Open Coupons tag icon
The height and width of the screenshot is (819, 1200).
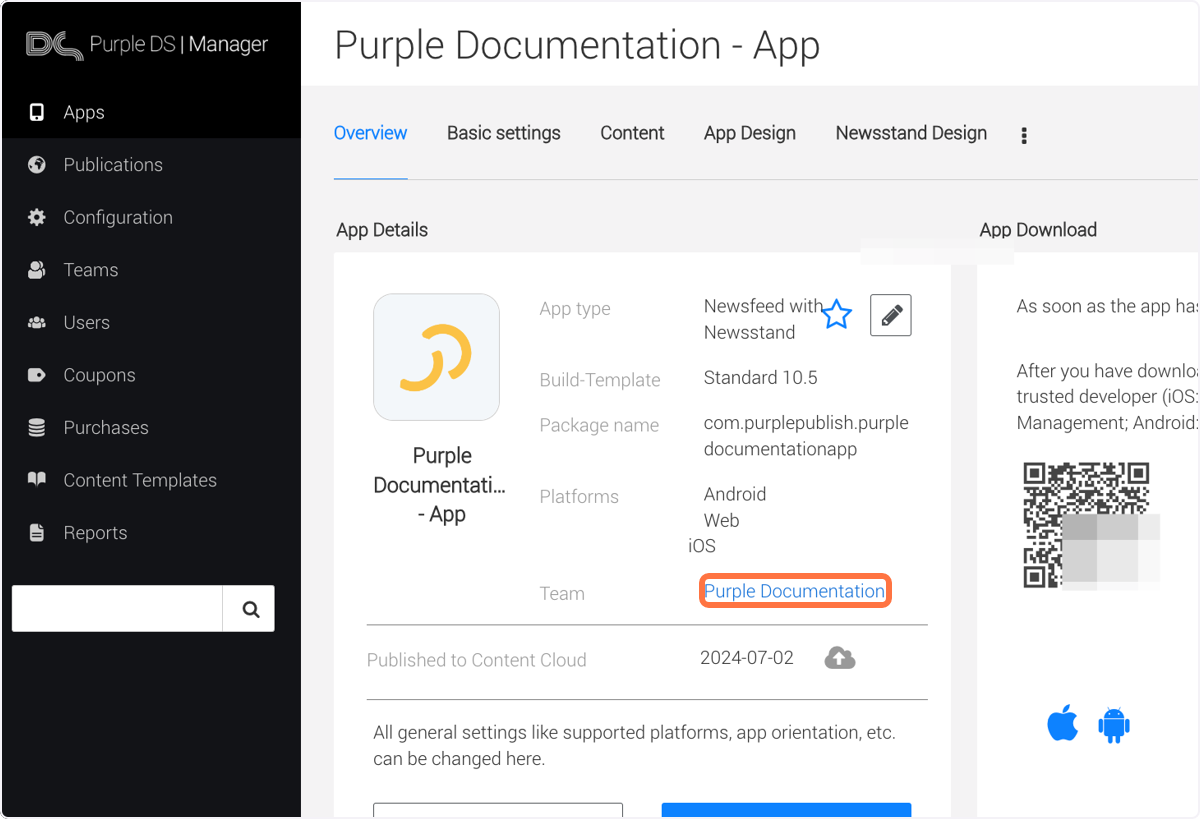pyautogui.click(x=37, y=375)
